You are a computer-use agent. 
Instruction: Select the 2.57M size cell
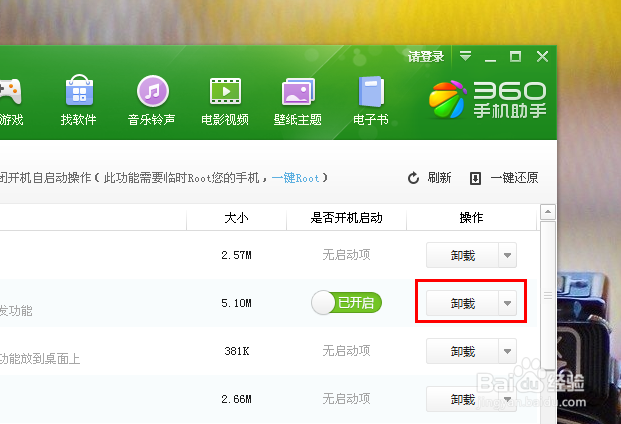tap(236, 255)
